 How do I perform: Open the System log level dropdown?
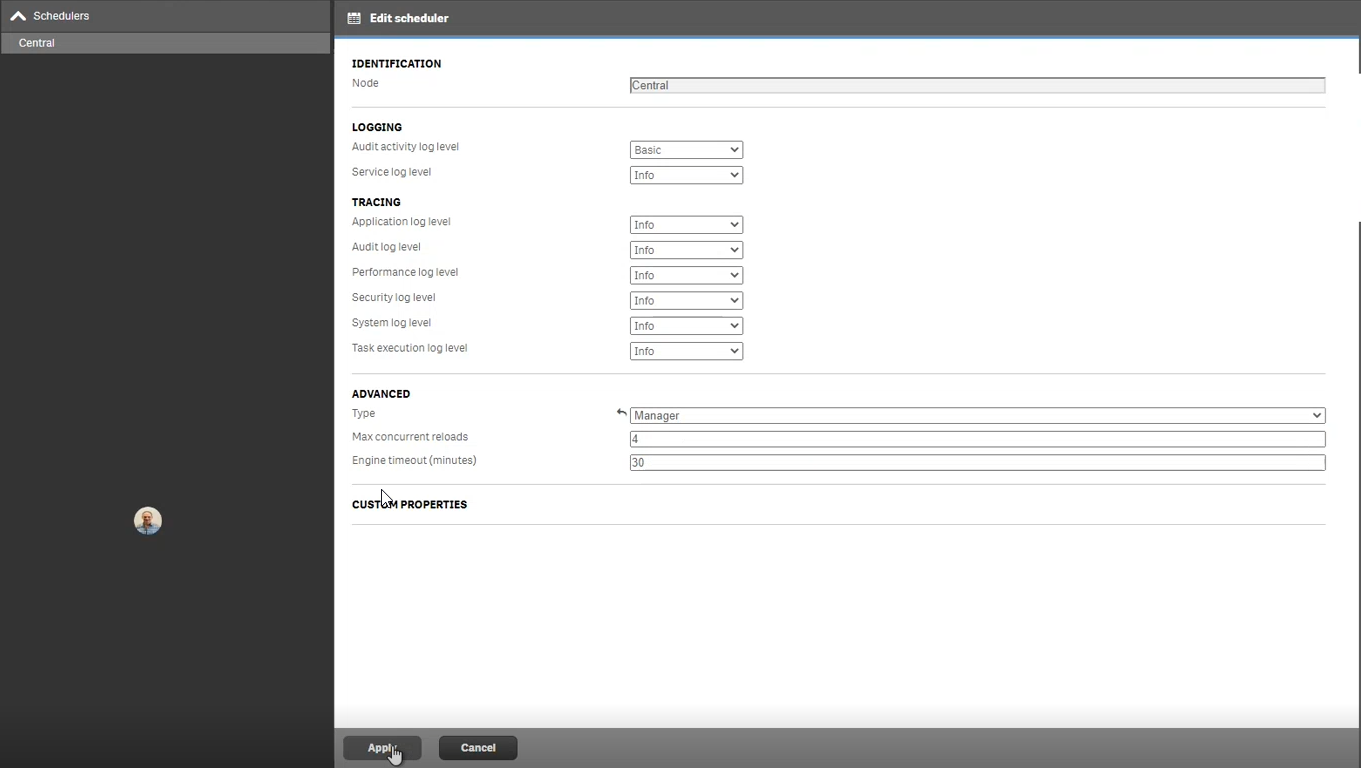point(686,326)
